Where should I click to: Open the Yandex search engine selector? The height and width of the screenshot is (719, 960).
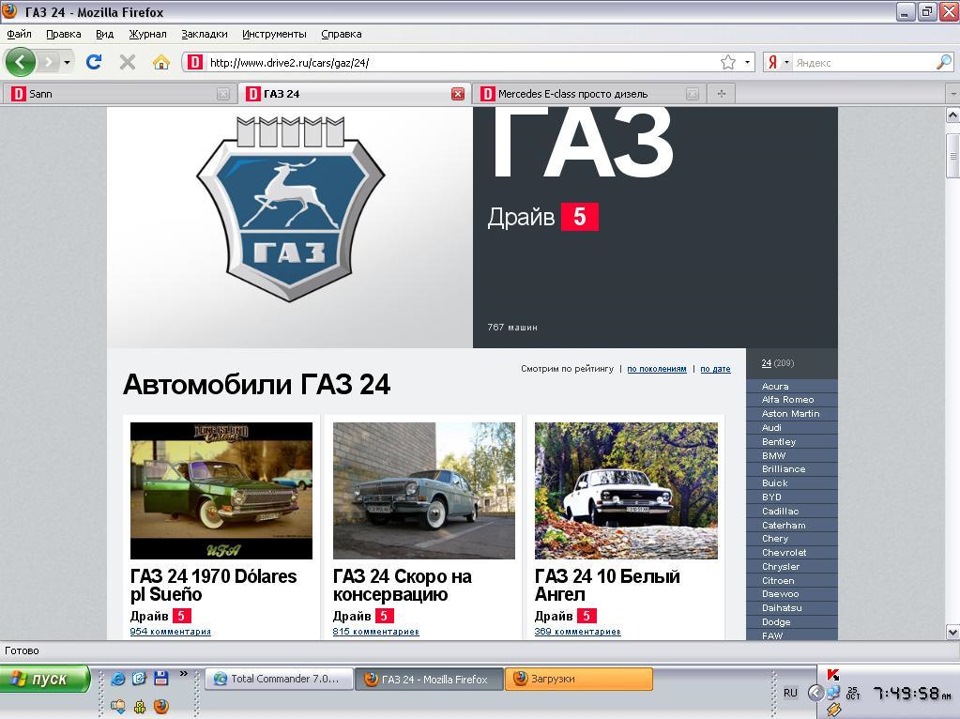pyautogui.click(x=778, y=62)
